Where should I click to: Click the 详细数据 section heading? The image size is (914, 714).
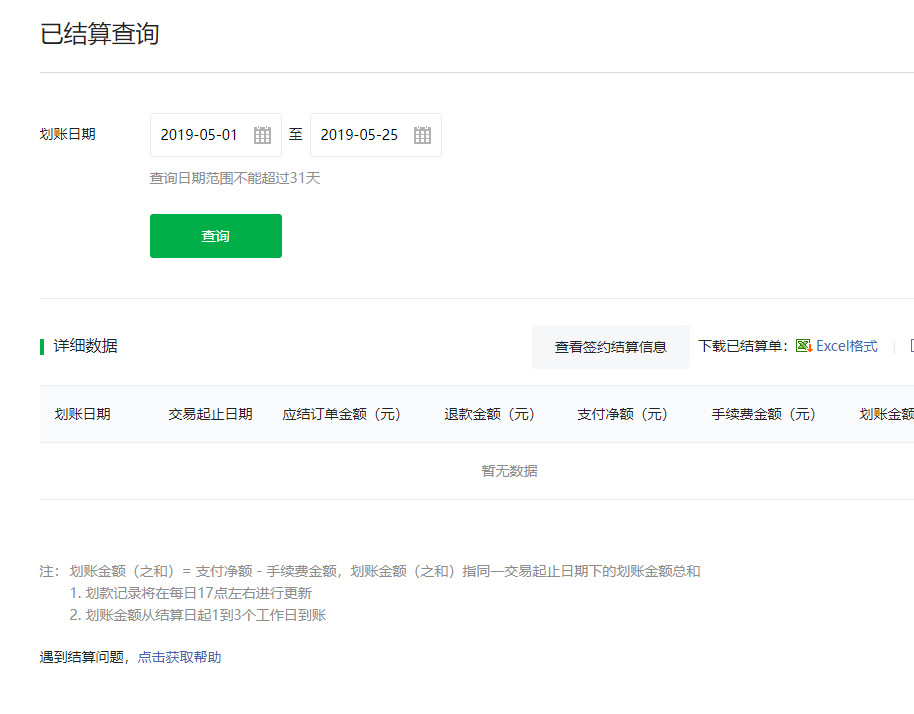[x=86, y=346]
